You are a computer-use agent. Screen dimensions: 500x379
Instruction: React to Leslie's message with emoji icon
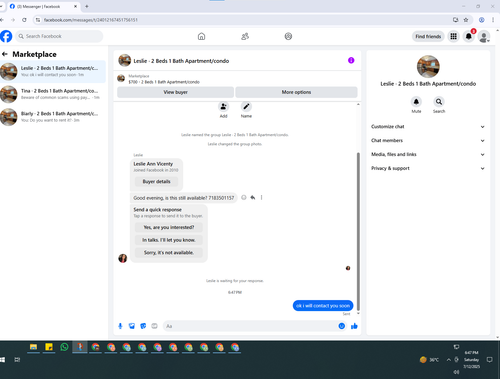point(244,198)
